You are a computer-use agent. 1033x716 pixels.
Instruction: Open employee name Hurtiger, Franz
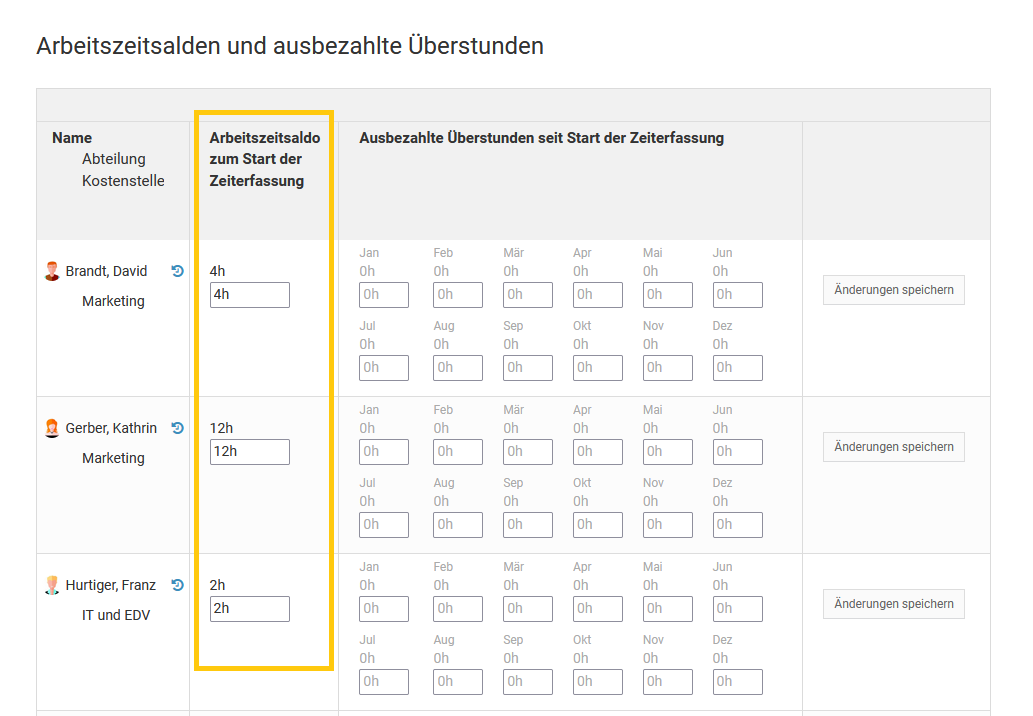click(111, 585)
